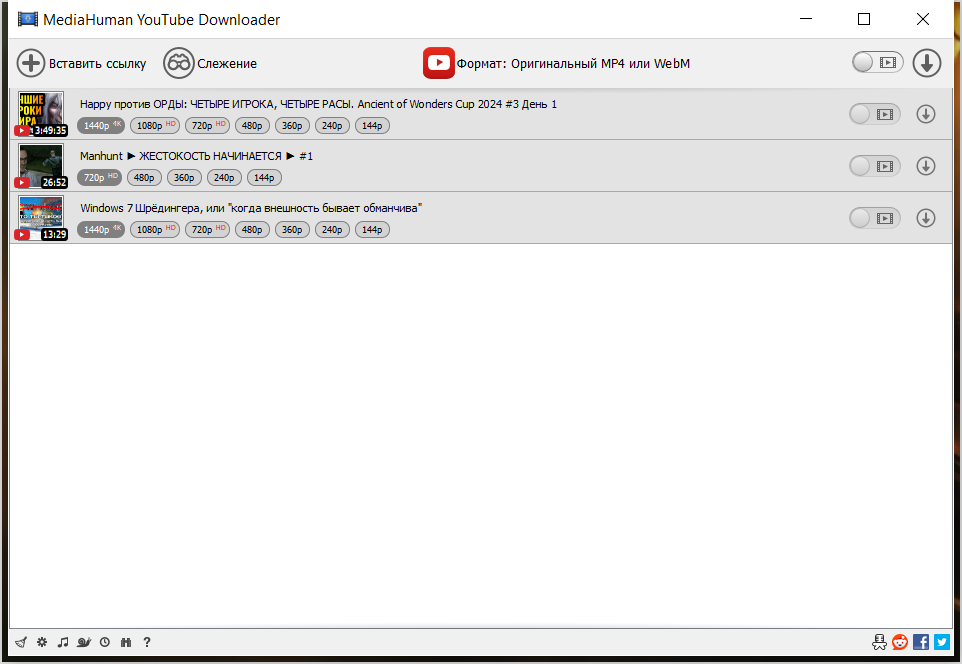
Task: Open the clock history icon
Action: (105, 642)
